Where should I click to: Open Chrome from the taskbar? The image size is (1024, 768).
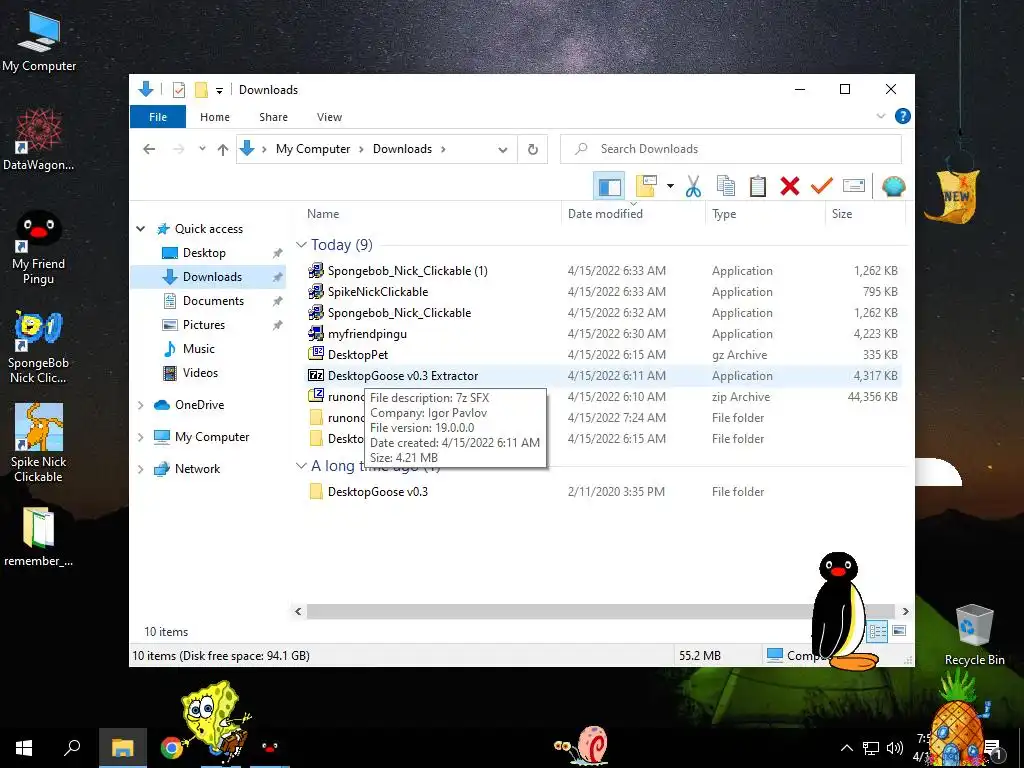pos(172,747)
